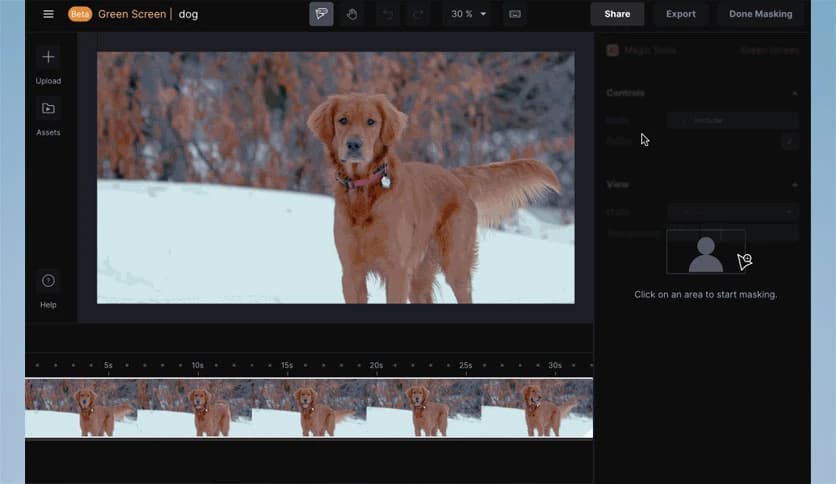Open the hamburger main menu
The height and width of the screenshot is (484, 836).
pyautogui.click(x=48, y=14)
